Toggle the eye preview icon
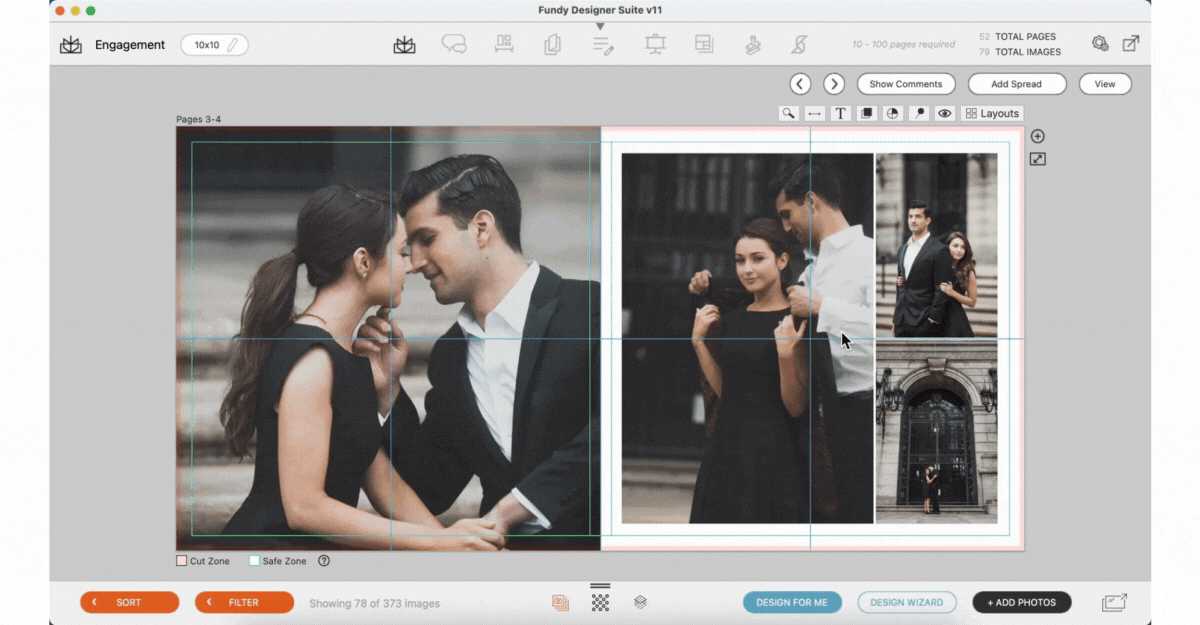The height and width of the screenshot is (625, 1200). [945, 114]
